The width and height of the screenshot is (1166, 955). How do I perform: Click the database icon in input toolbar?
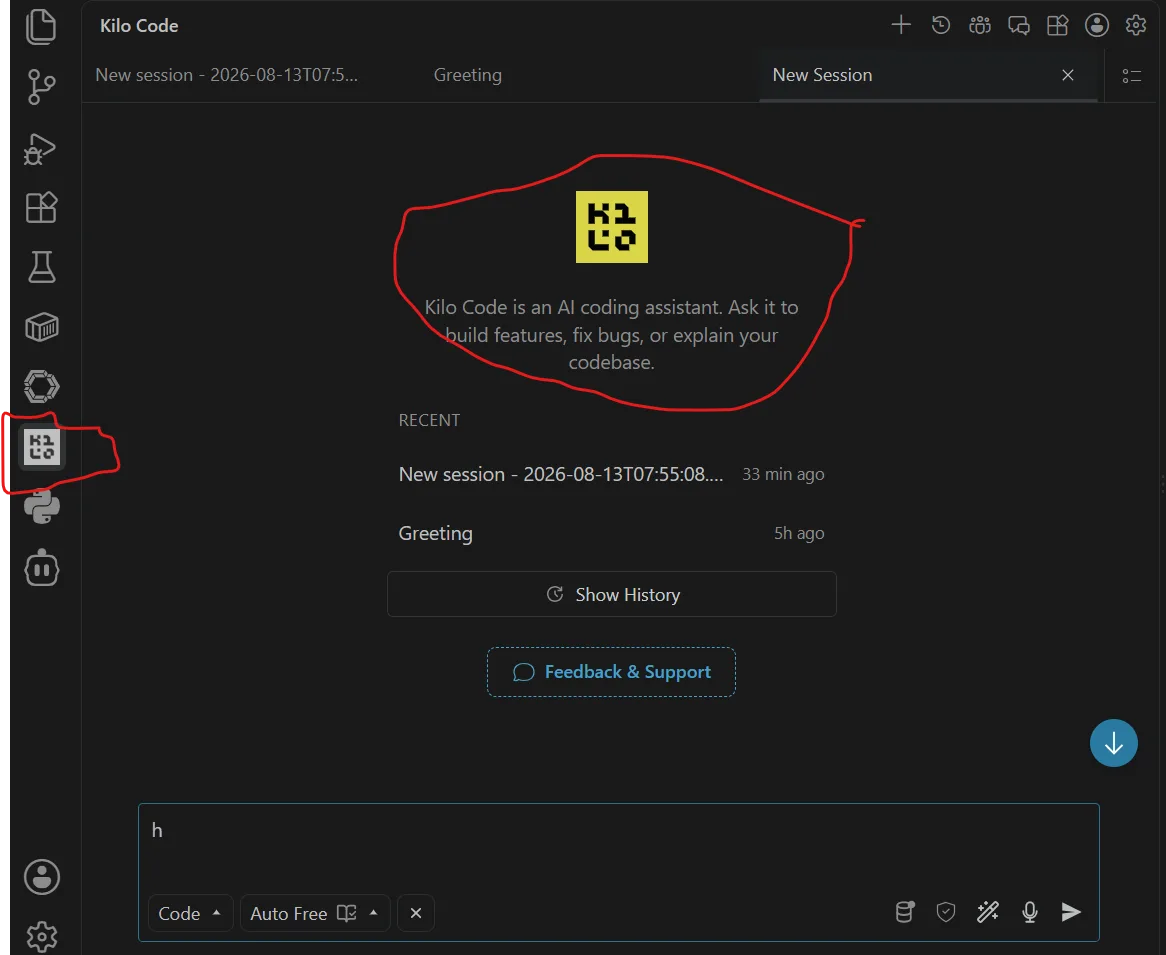(x=905, y=912)
